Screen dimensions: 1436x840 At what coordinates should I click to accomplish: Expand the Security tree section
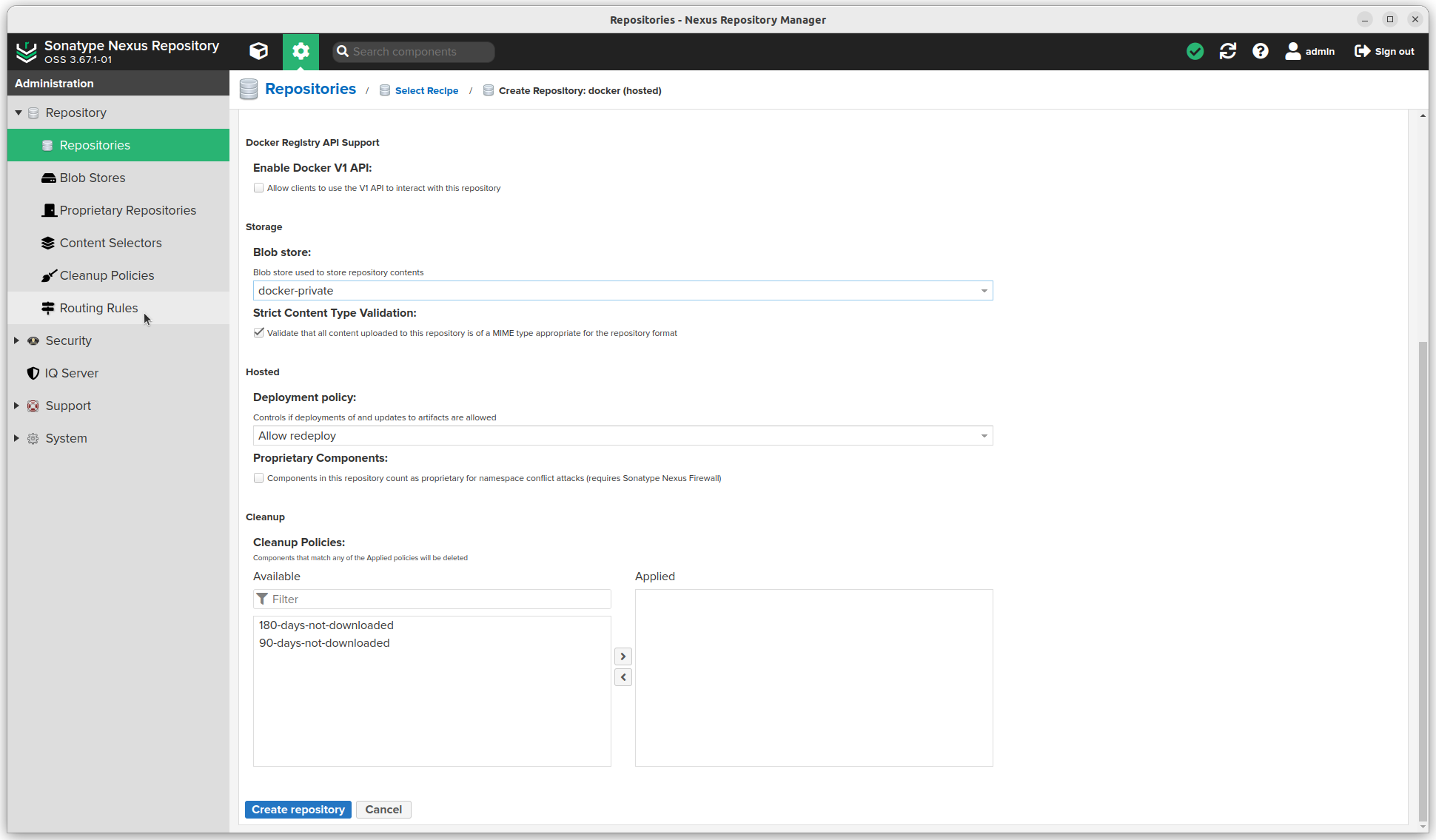click(16, 340)
